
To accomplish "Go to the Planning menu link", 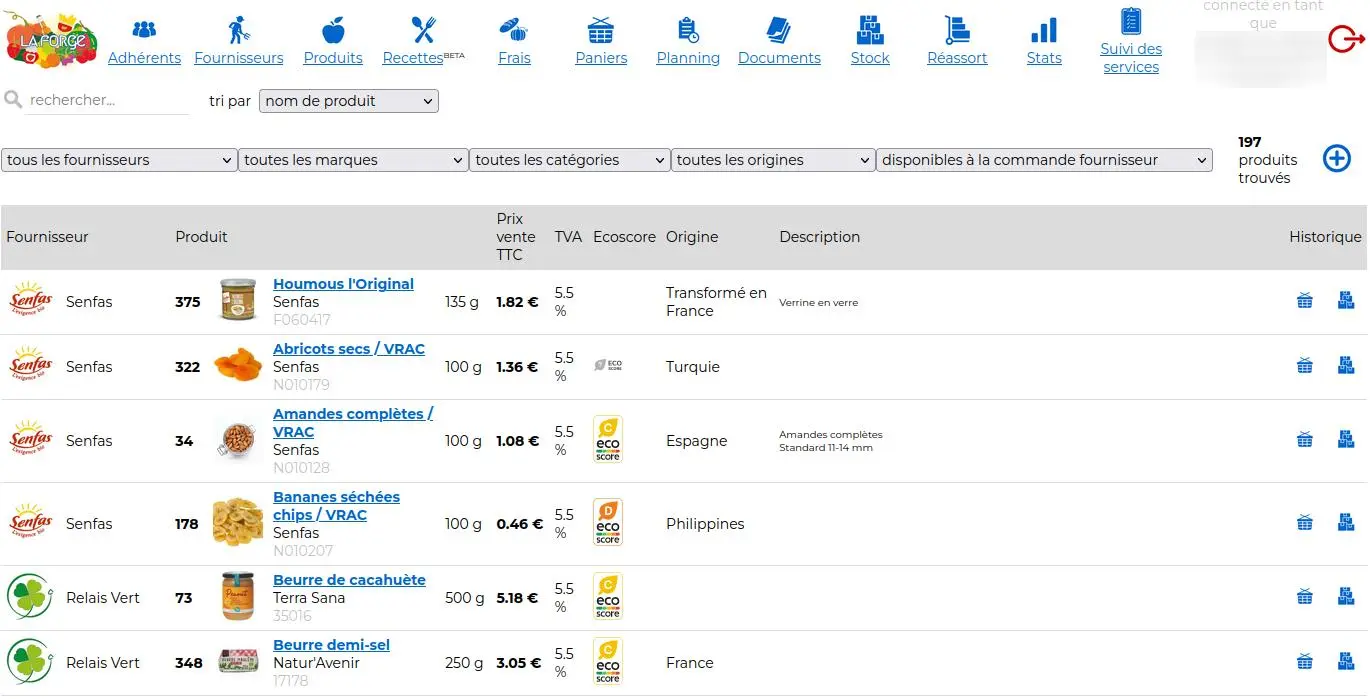I will point(688,58).
